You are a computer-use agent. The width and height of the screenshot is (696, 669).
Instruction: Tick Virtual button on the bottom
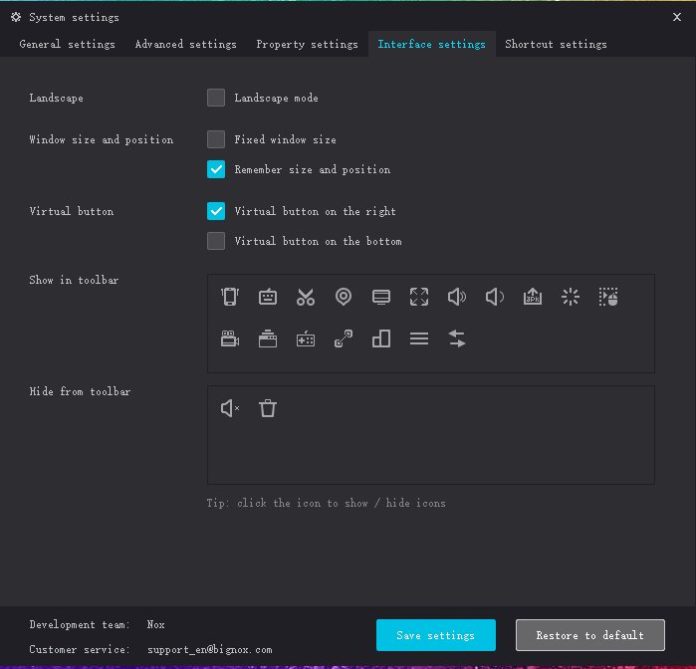click(216, 241)
